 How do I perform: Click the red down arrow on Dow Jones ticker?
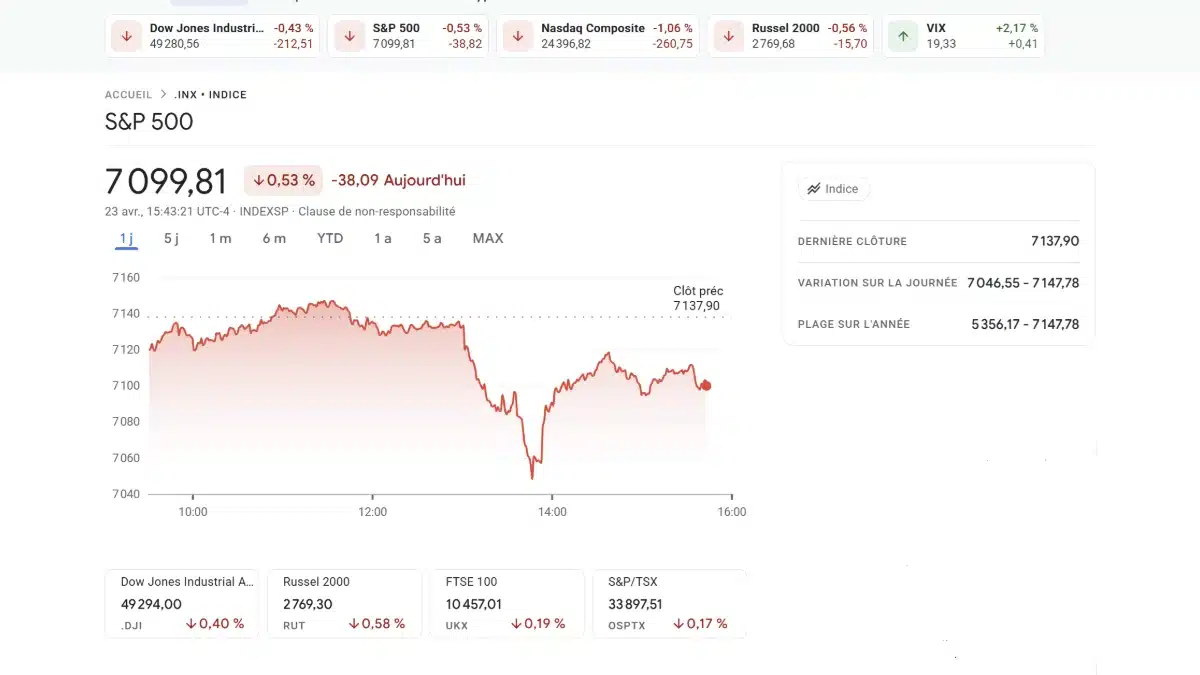point(124,36)
